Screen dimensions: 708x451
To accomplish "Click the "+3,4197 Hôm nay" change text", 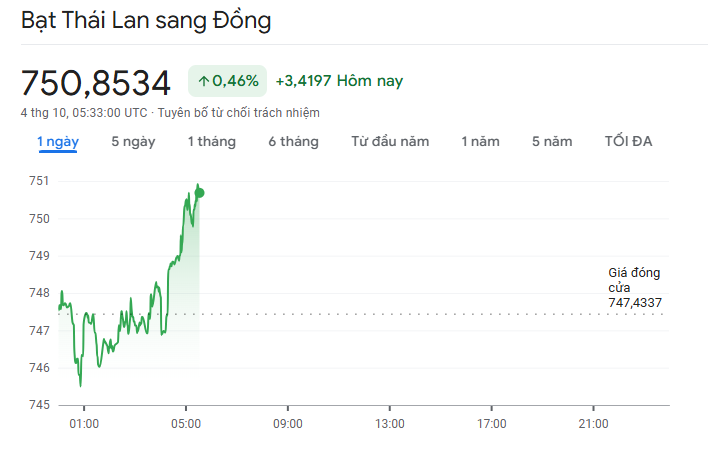I will [339, 80].
